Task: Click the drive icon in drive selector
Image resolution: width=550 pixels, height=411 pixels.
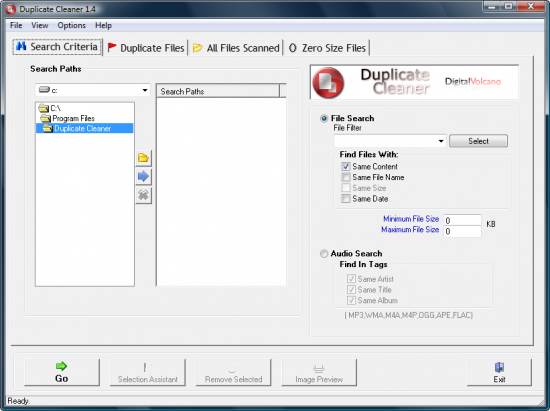Action: (44, 90)
